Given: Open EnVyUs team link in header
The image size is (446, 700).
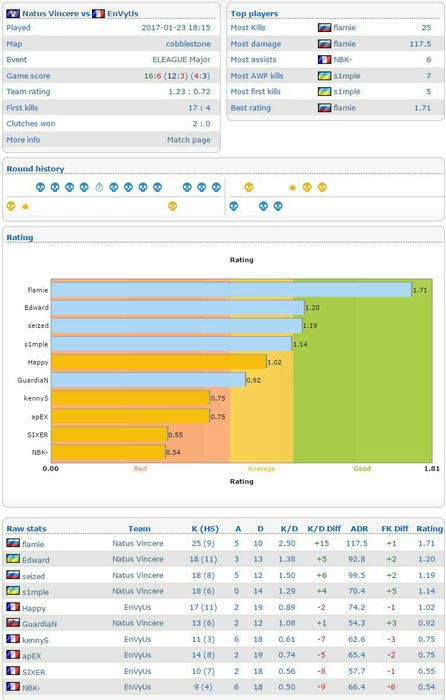Looking at the screenshot, I should point(123,14).
